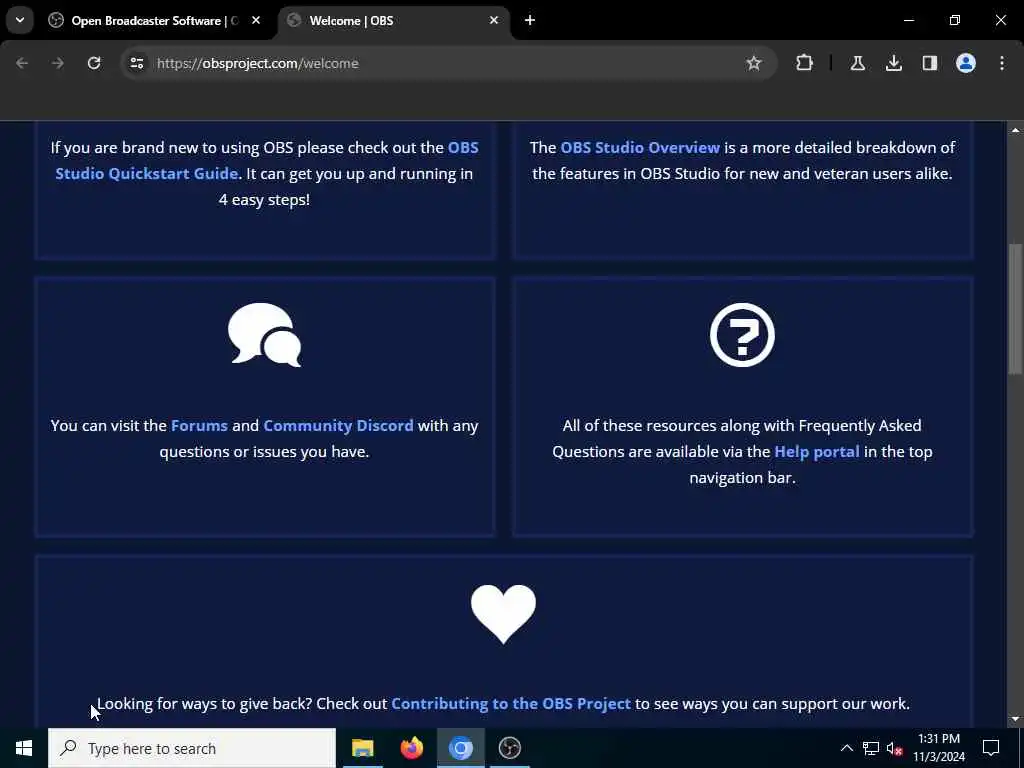
Task: Toggle the browser side panel
Action: click(x=929, y=63)
